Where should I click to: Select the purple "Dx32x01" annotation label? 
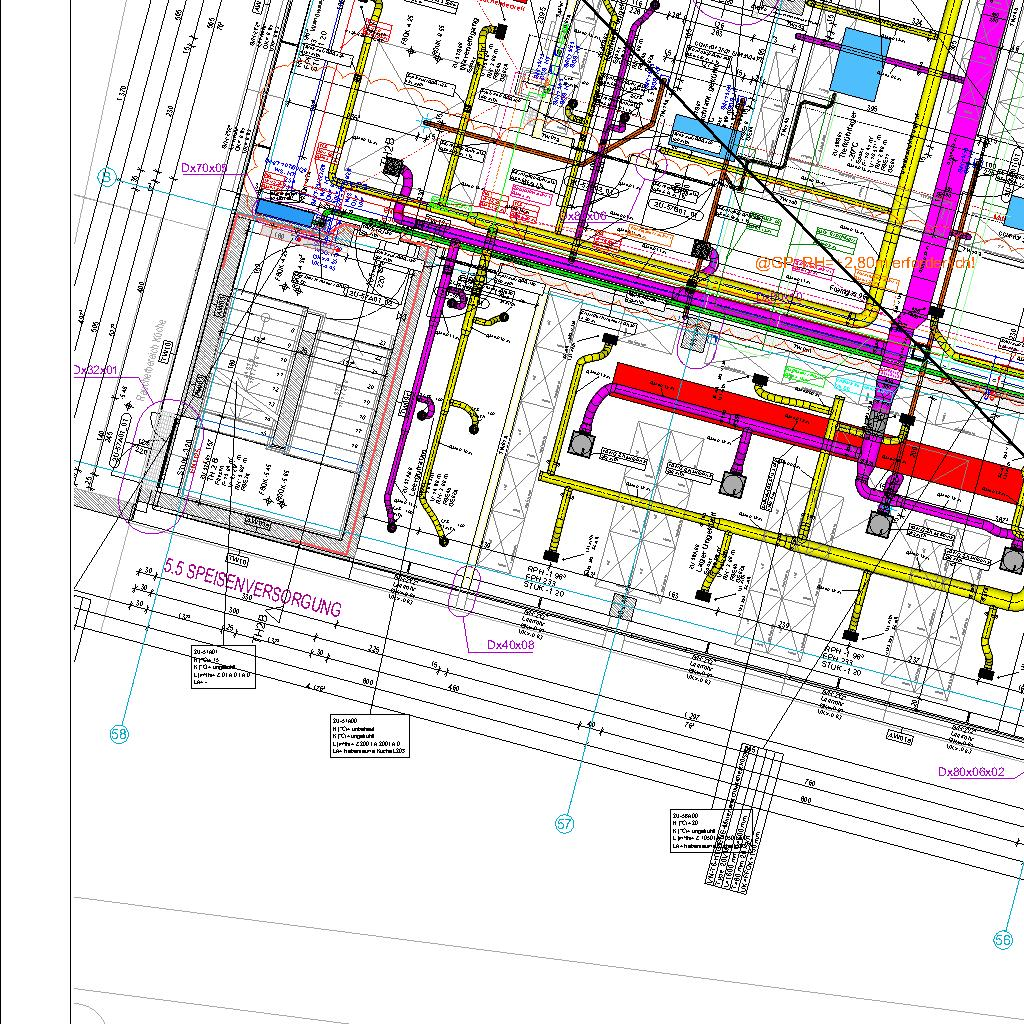[96, 370]
